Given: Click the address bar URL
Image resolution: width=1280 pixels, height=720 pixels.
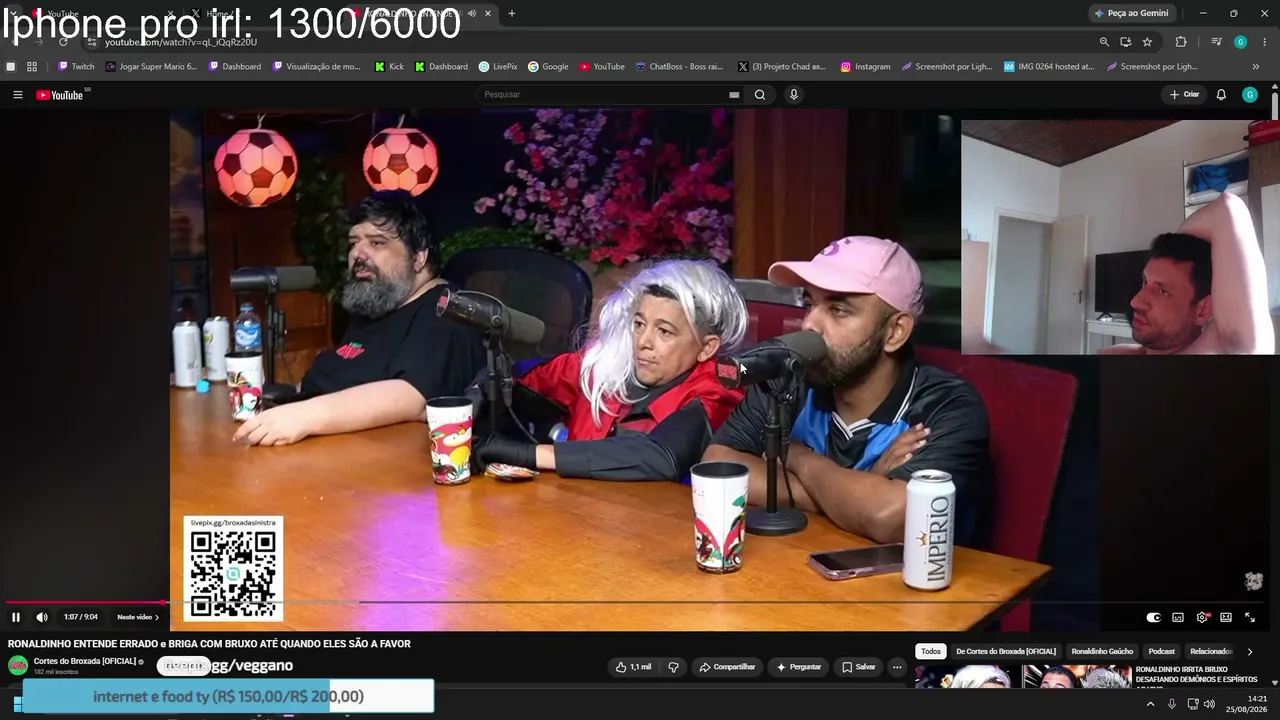Looking at the screenshot, I should [x=181, y=43].
